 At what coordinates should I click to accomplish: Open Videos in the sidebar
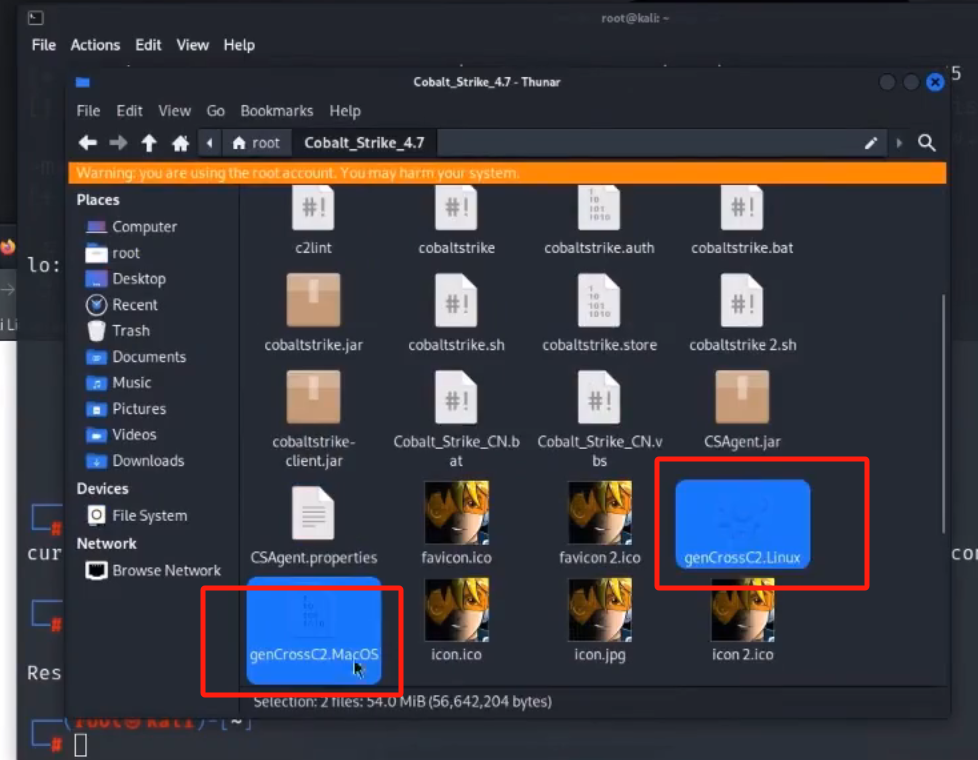120,434
